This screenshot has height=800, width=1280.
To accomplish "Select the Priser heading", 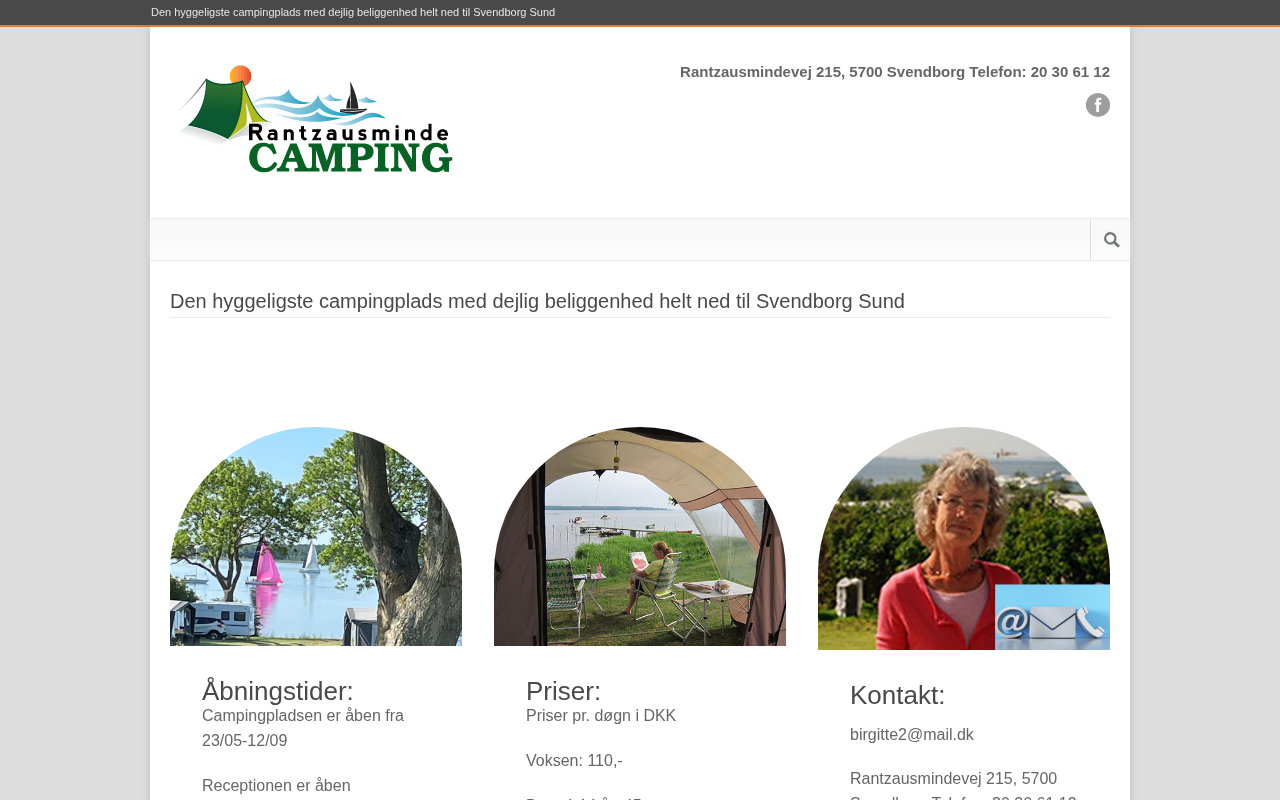I will 563,691.
